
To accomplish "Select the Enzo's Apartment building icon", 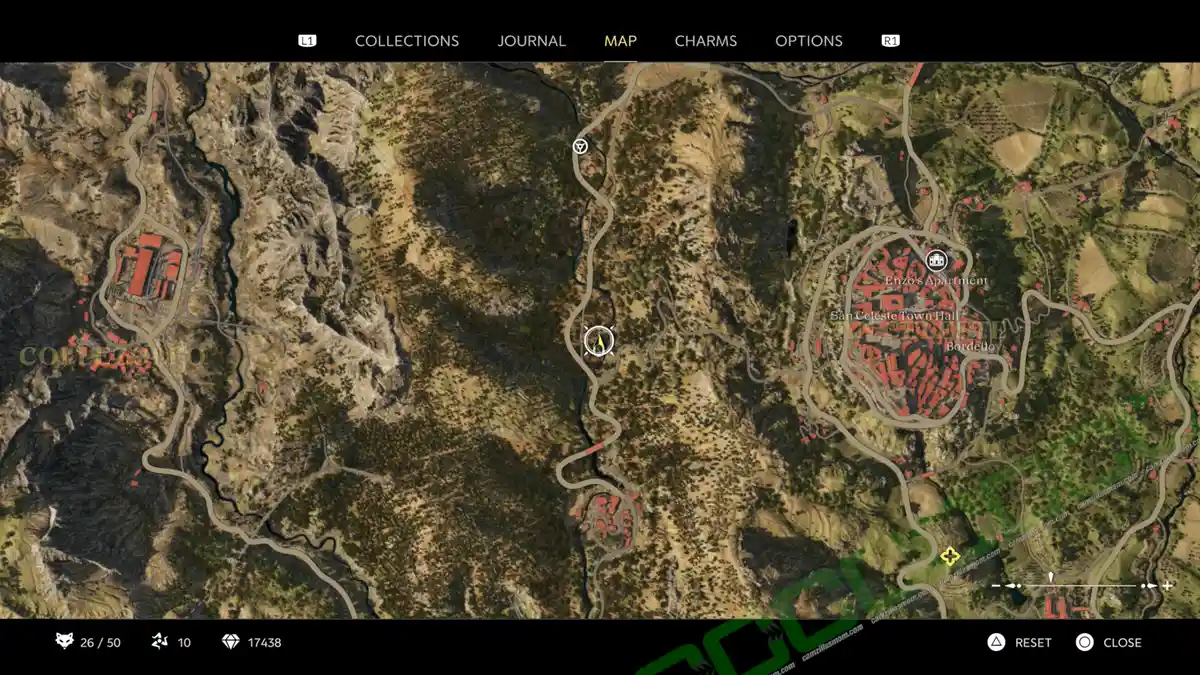I will pos(936,261).
